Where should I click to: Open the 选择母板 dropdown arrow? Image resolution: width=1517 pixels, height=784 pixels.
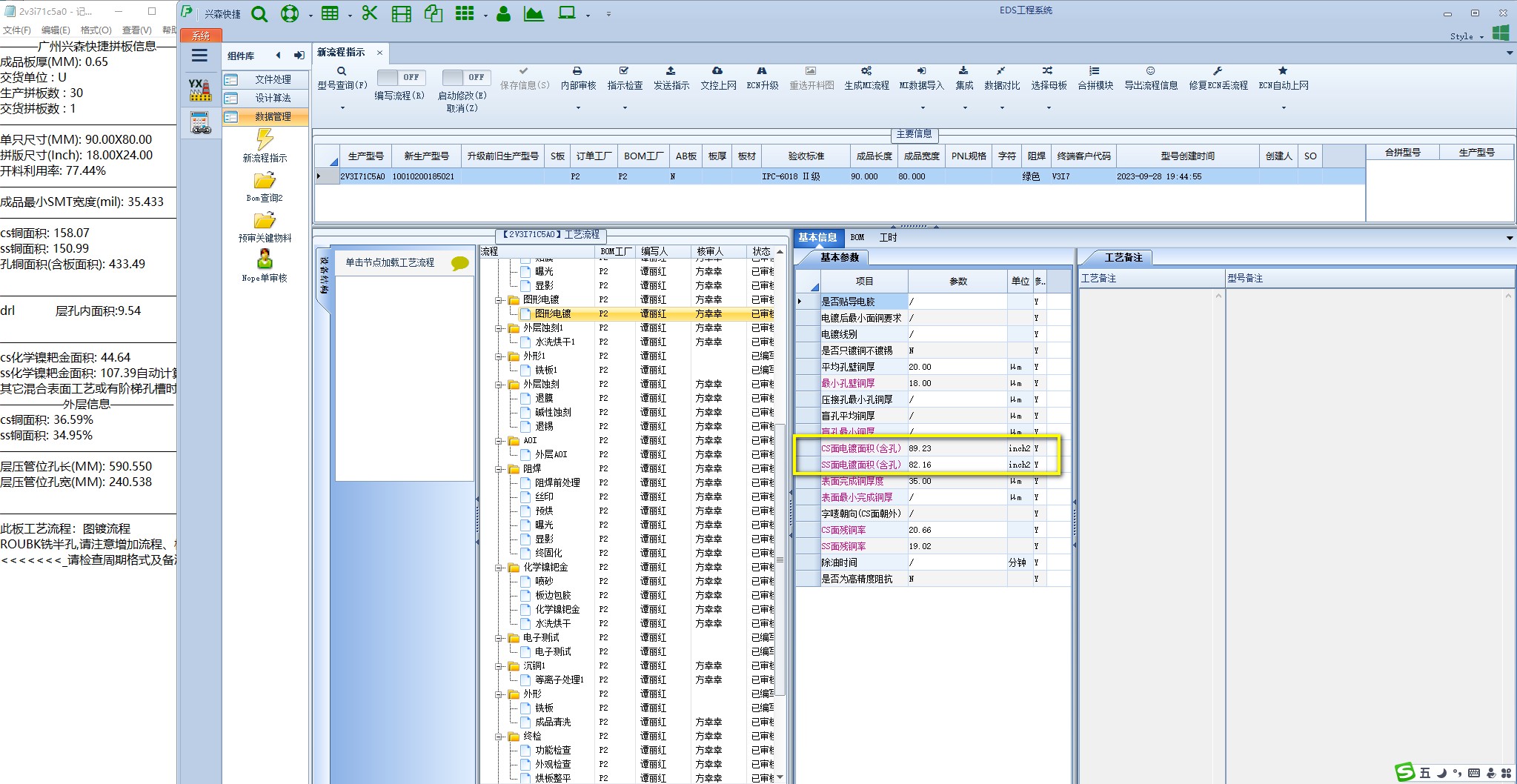(x=1049, y=108)
